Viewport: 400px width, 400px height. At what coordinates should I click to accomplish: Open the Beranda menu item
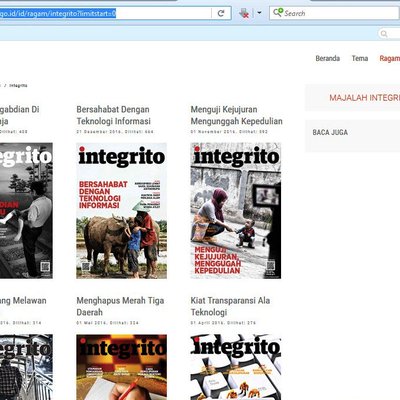328,58
